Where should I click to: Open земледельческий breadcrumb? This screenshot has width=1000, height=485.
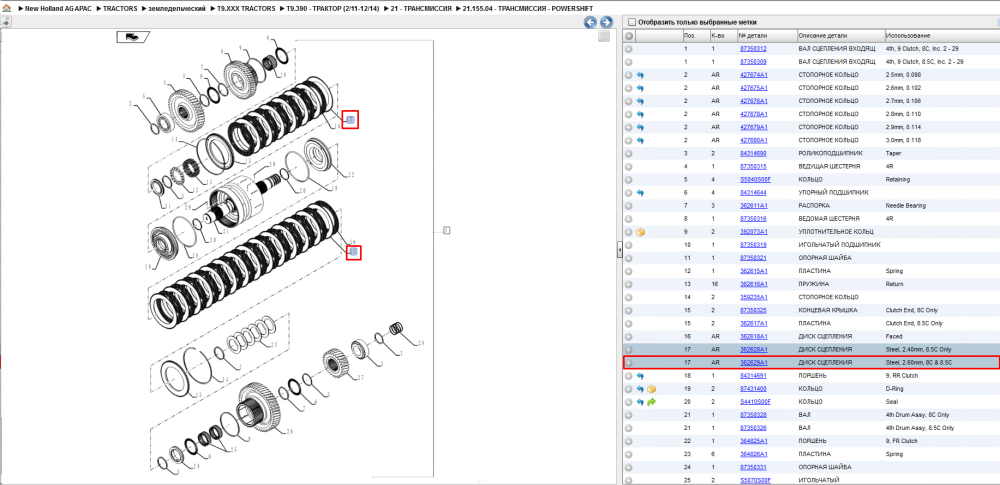point(177,10)
